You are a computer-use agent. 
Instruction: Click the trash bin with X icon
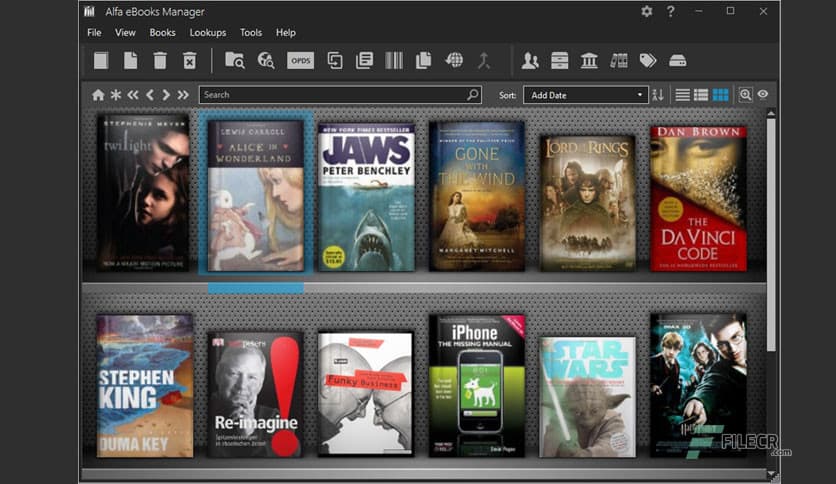click(189, 60)
